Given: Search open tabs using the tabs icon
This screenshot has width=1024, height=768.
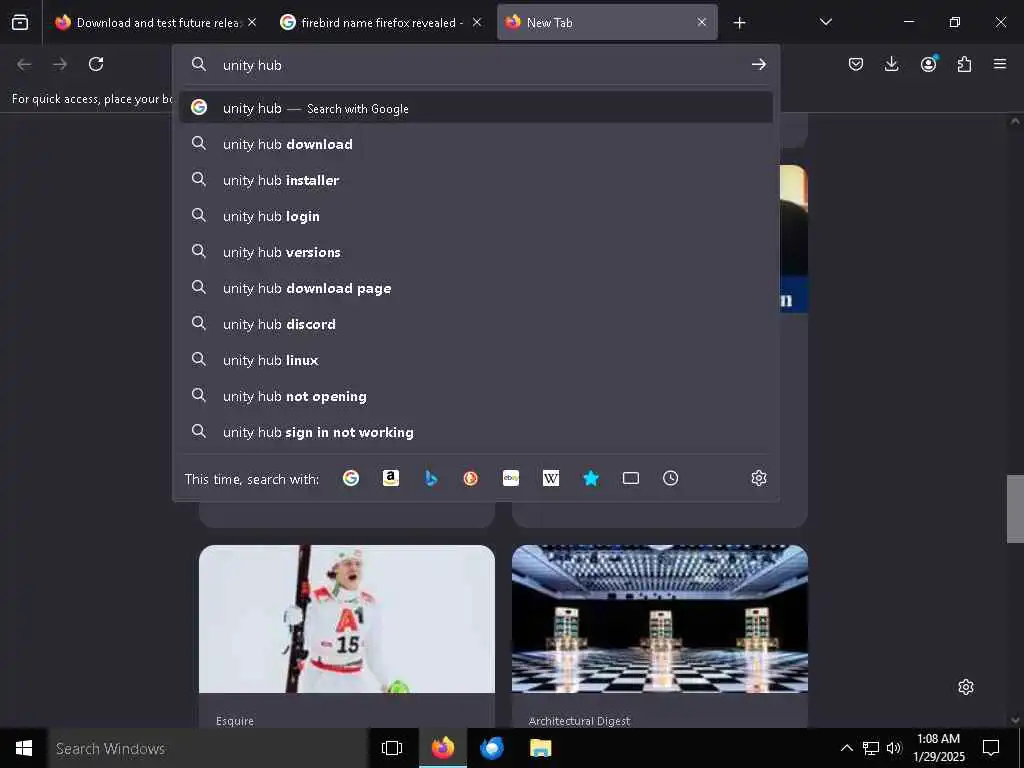Looking at the screenshot, I should point(631,479).
